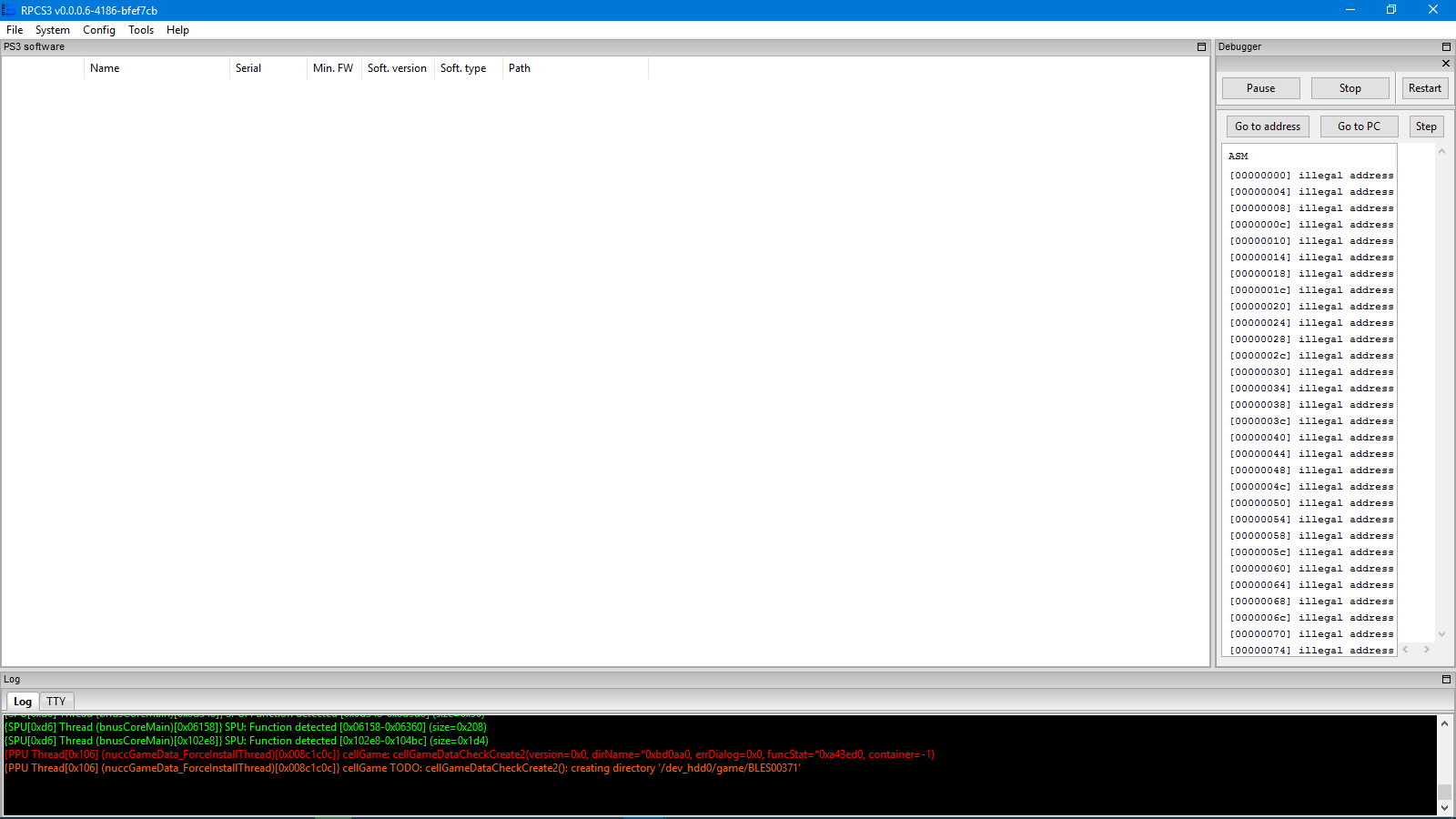This screenshot has width=1456, height=819.
Task: Select the Log tab
Action: (x=23, y=702)
